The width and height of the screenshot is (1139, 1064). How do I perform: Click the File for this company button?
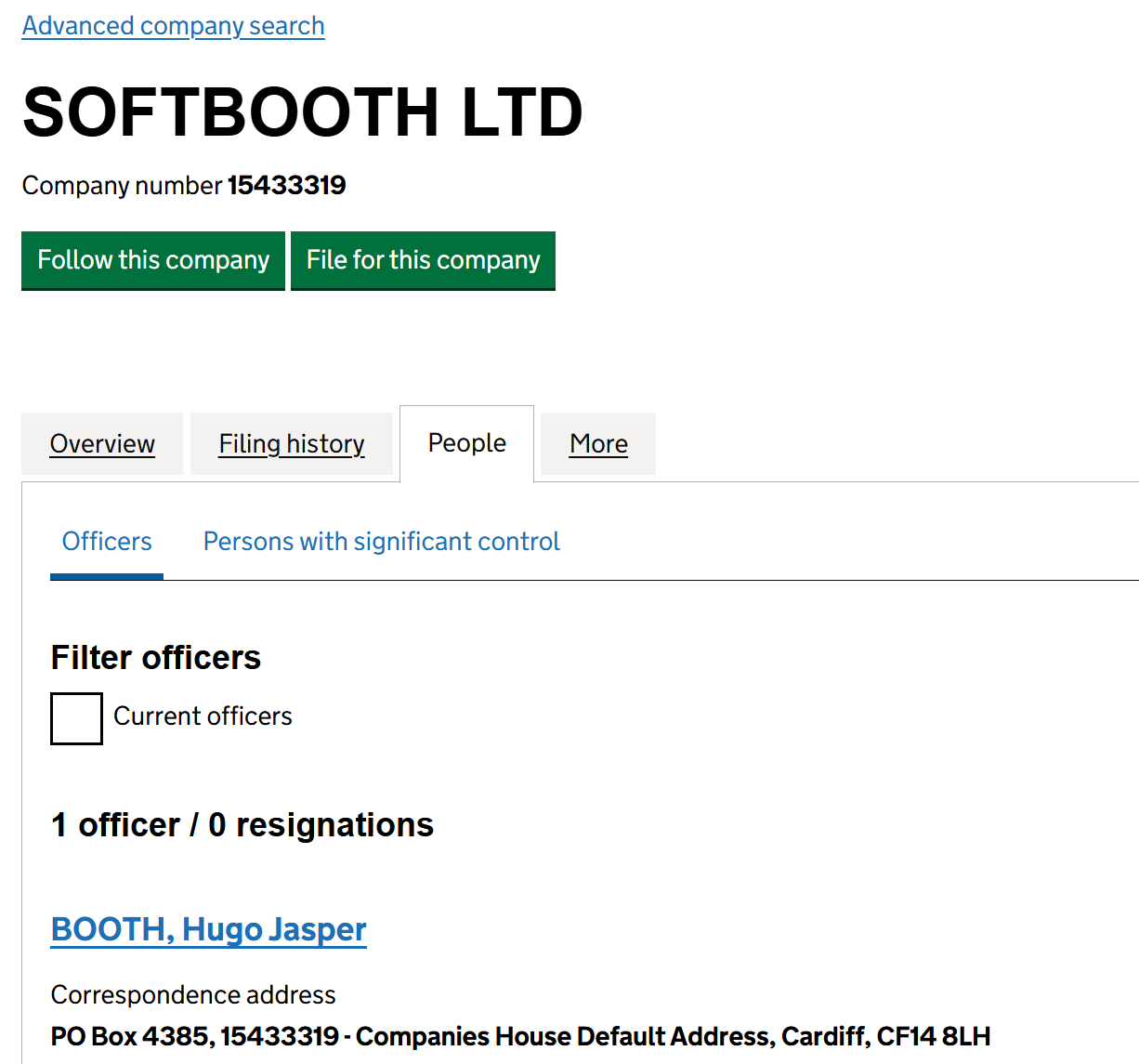click(x=423, y=260)
